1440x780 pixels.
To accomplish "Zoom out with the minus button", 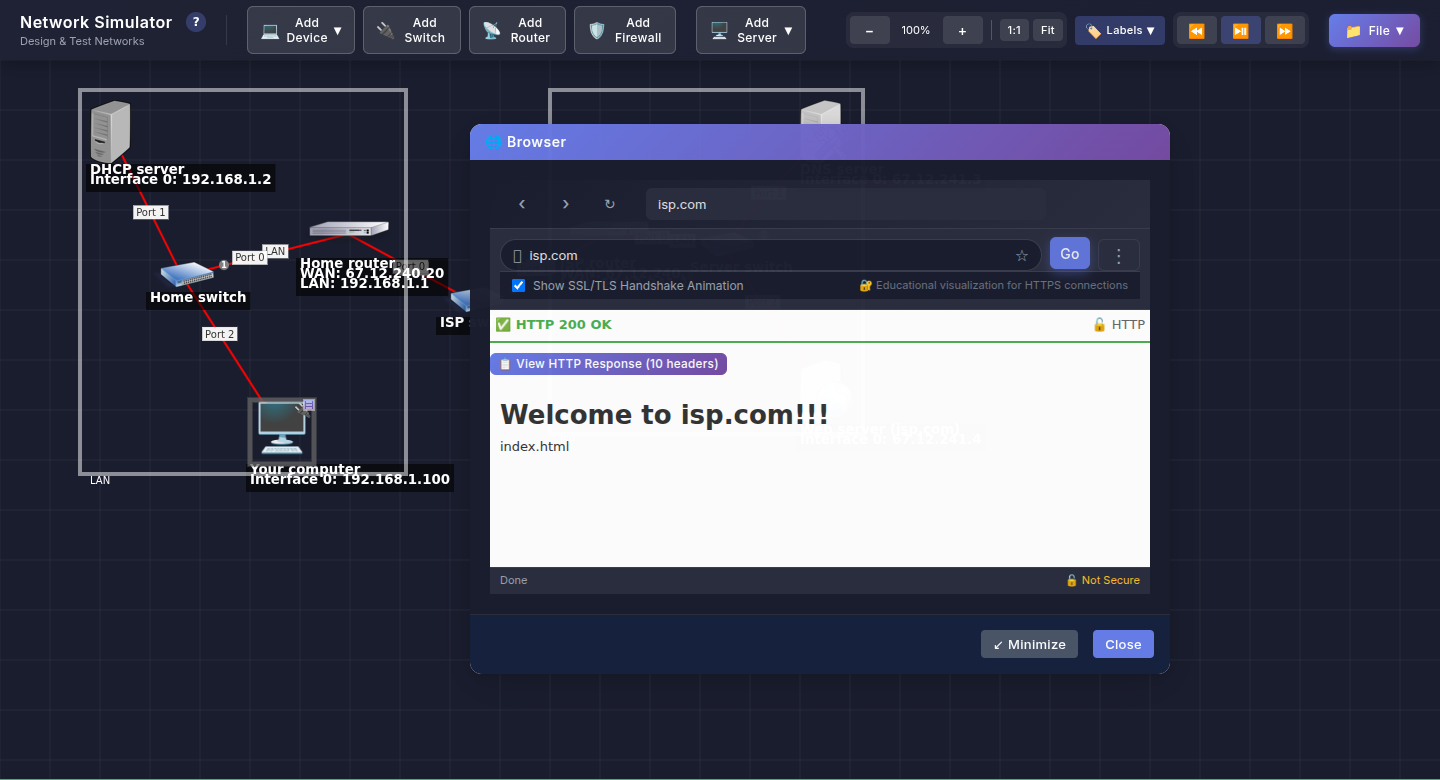I will (x=870, y=30).
